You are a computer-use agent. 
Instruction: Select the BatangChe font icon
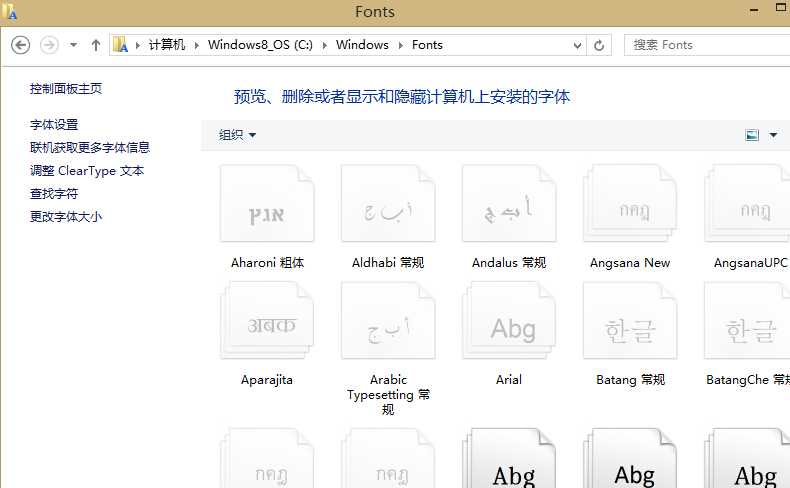[748, 320]
